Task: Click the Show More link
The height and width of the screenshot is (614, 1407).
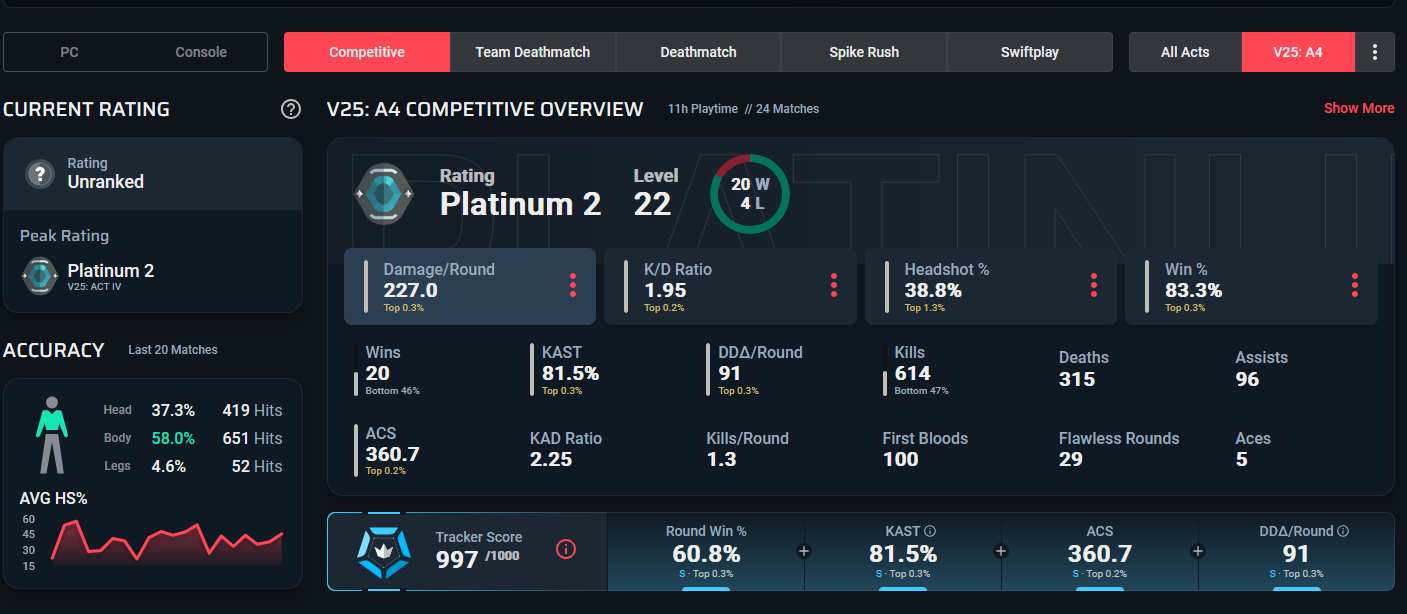Action: pyautogui.click(x=1359, y=107)
